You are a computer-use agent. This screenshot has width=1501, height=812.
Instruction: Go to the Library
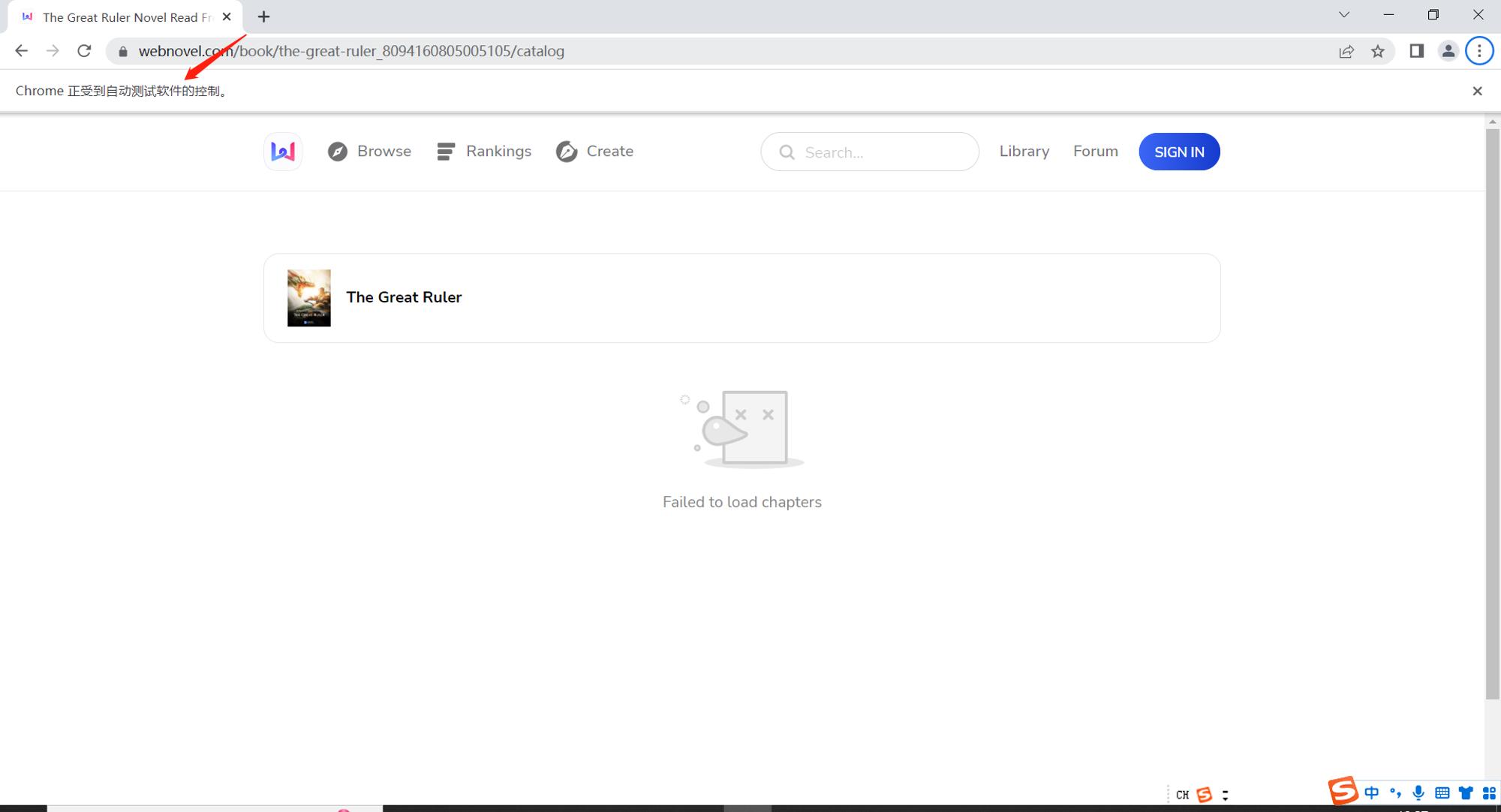click(1024, 152)
